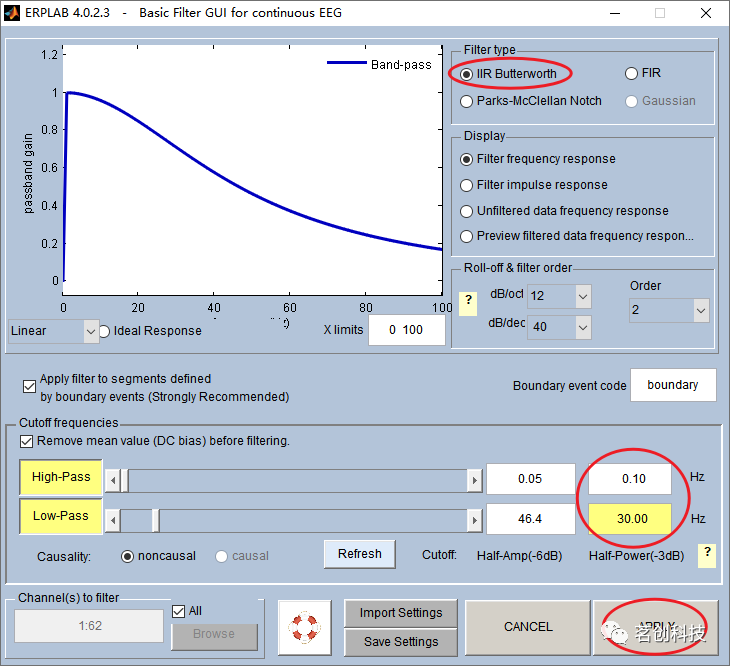The height and width of the screenshot is (666, 730).
Task: Click the Half-Amp(-6dB) label
Action: (520, 556)
